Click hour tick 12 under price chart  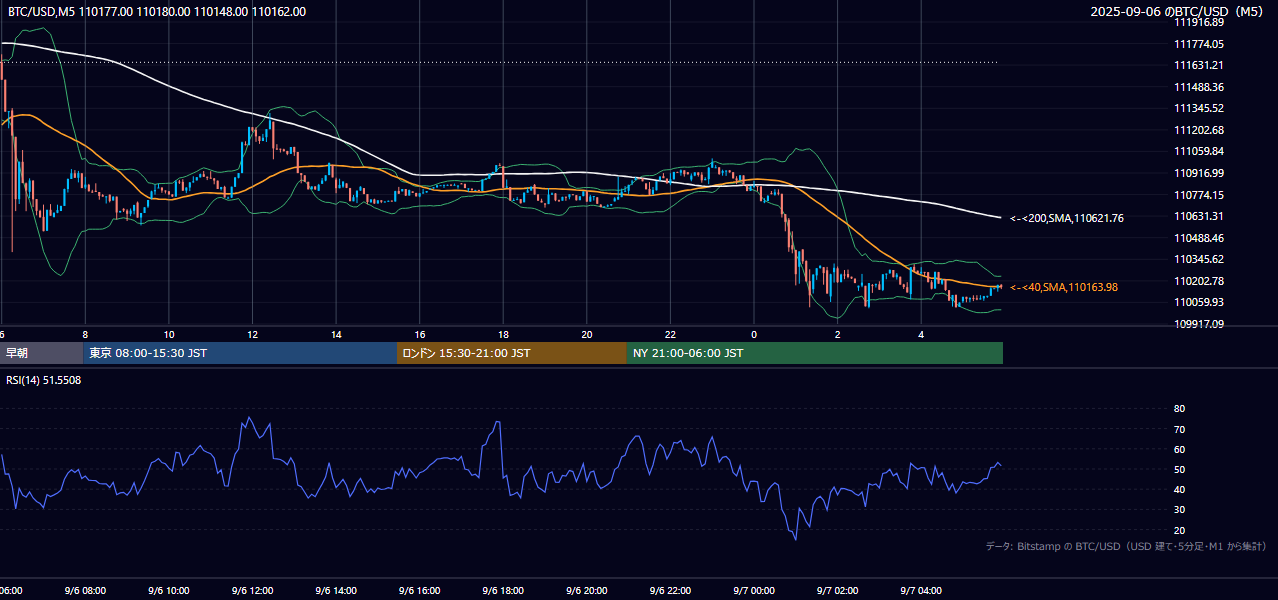252,334
